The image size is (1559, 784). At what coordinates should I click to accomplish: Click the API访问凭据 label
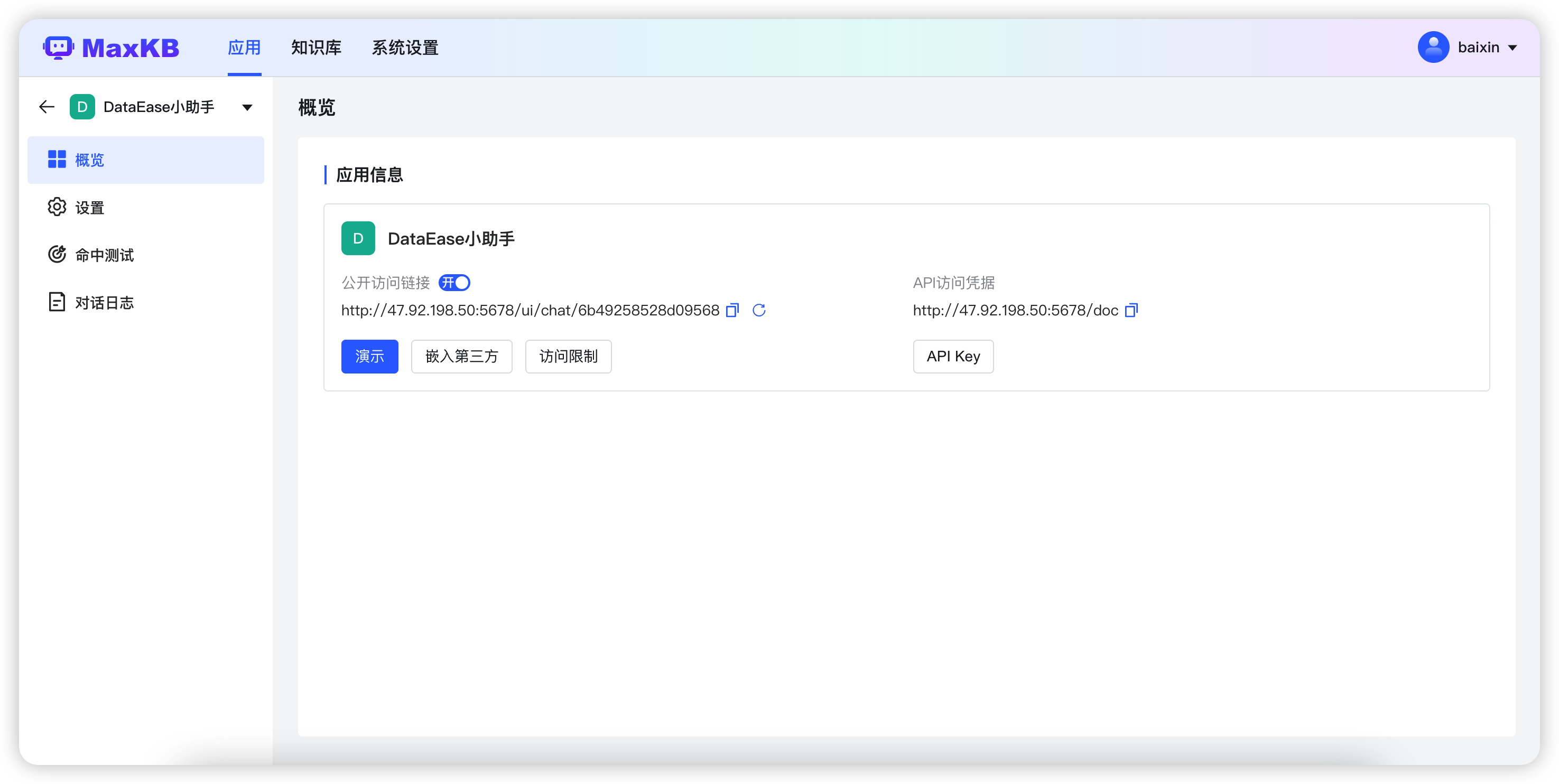coord(954,283)
